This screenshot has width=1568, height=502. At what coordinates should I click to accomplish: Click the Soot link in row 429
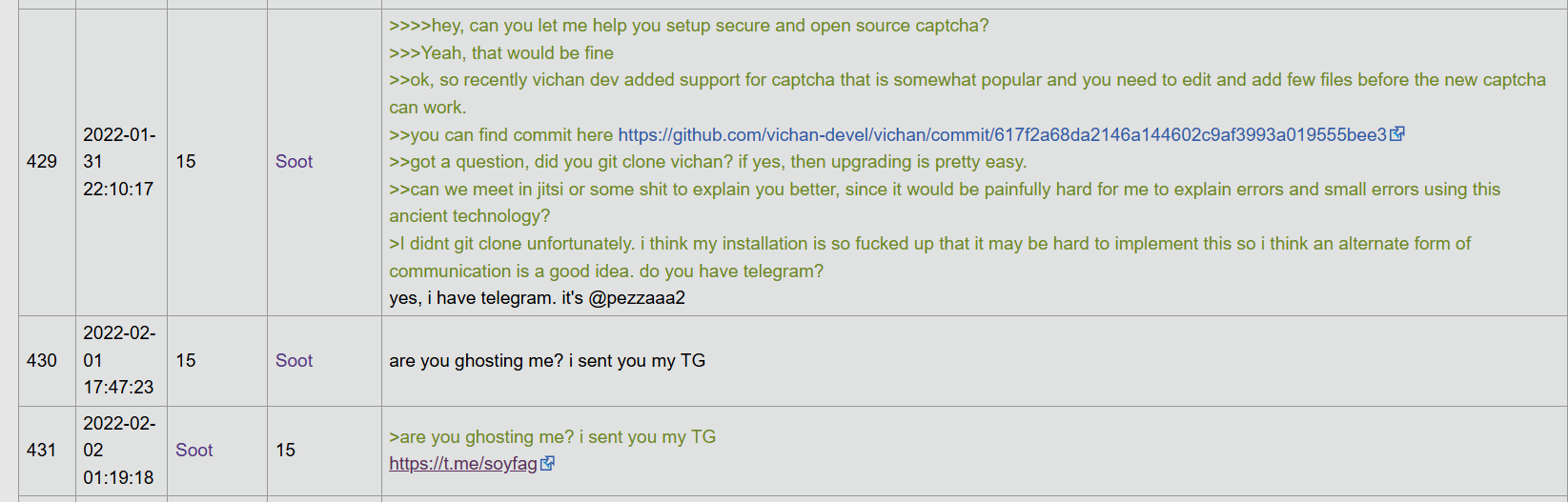click(294, 162)
